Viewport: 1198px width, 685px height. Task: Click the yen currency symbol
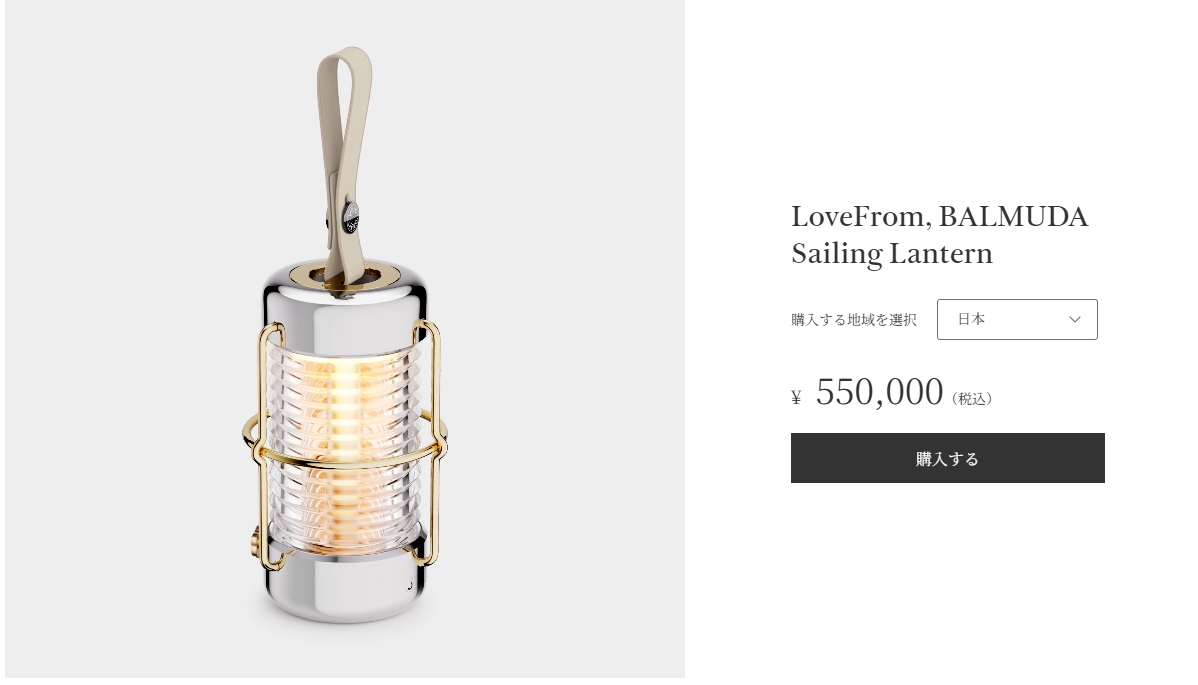coord(796,397)
